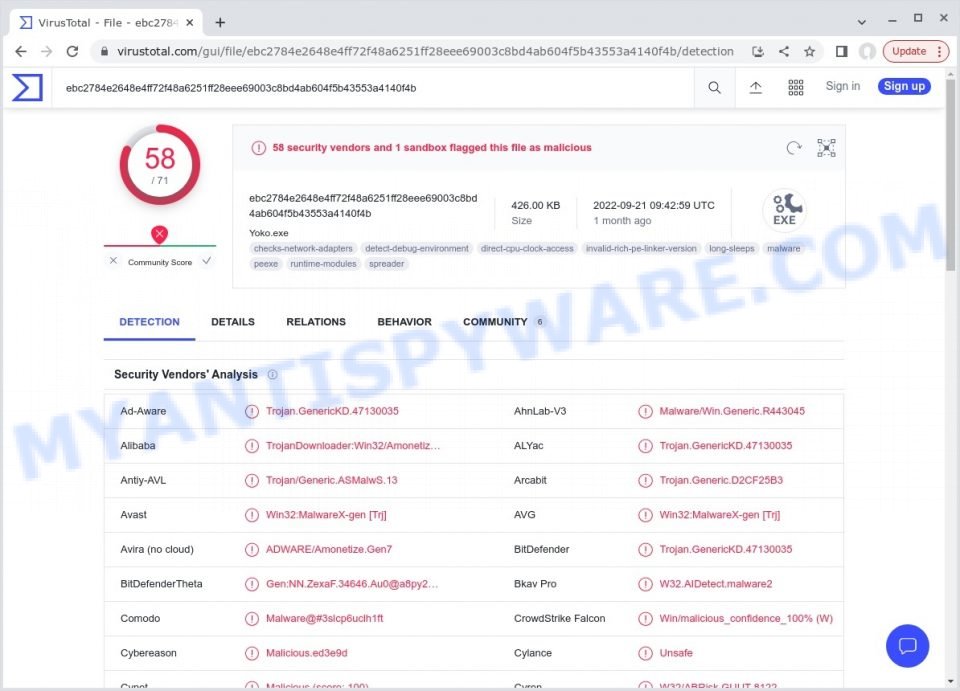The width and height of the screenshot is (960, 691).
Task: Click the long-sleeps tag
Action: coord(732,248)
